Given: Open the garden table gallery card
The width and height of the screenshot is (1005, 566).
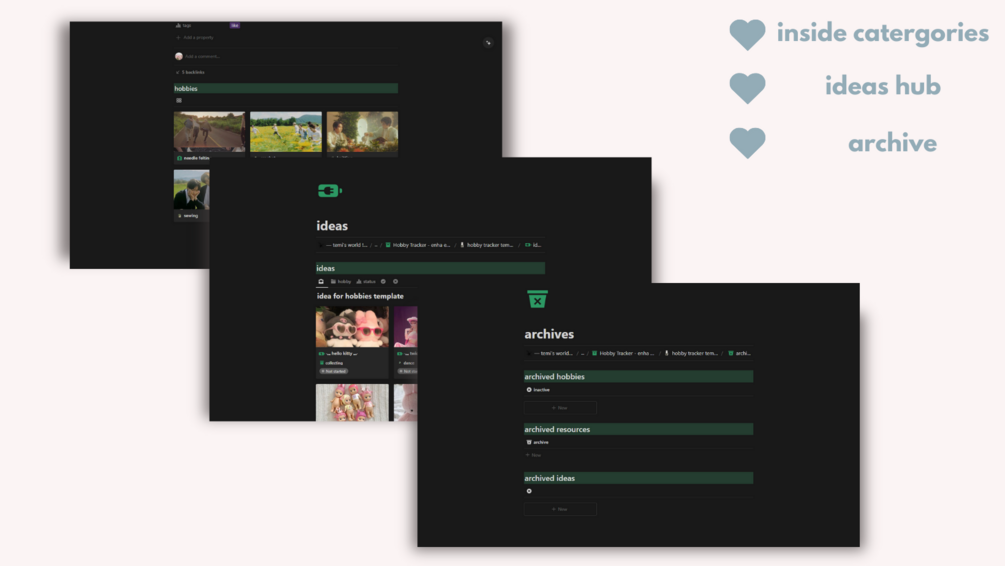Looking at the screenshot, I should 362,132.
